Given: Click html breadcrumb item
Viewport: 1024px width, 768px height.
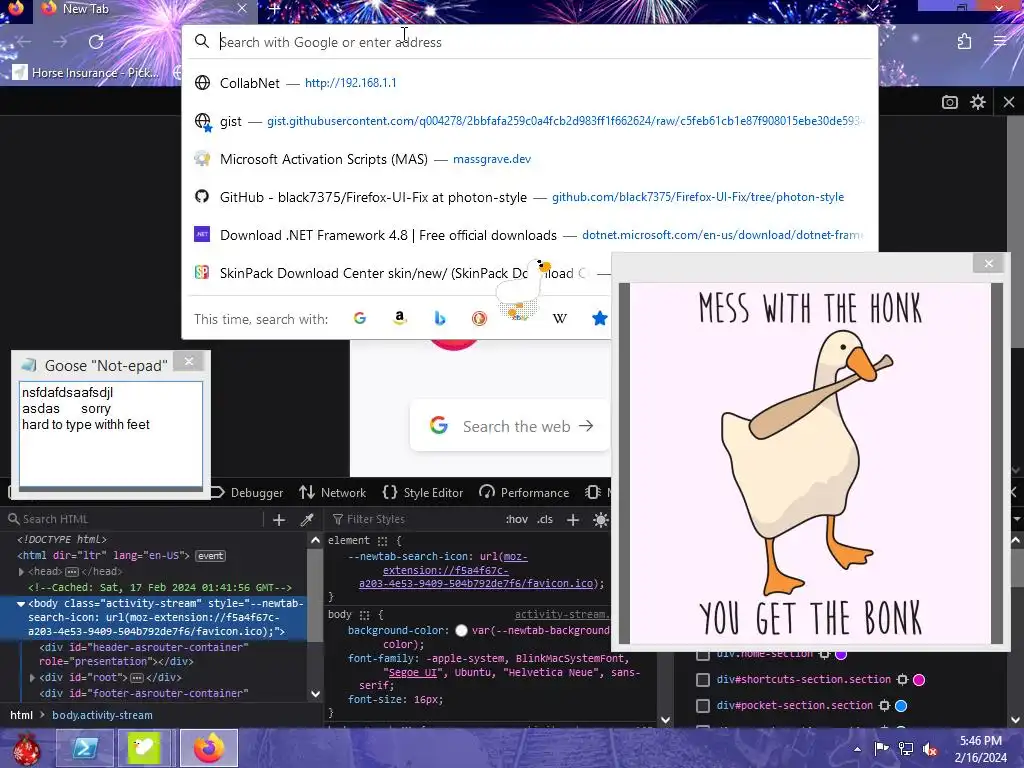Looking at the screenshot, I should [x=22, y=715].
